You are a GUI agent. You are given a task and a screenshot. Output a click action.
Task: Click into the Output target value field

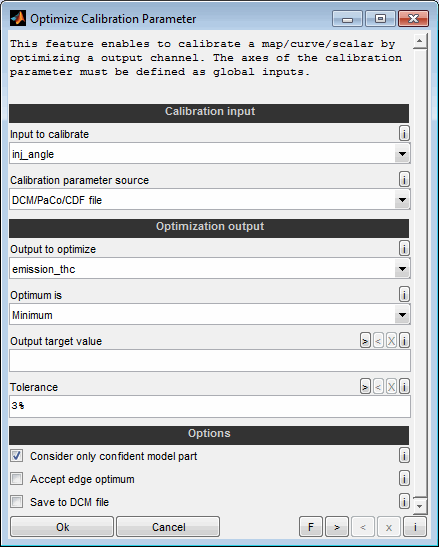(210, 360)
